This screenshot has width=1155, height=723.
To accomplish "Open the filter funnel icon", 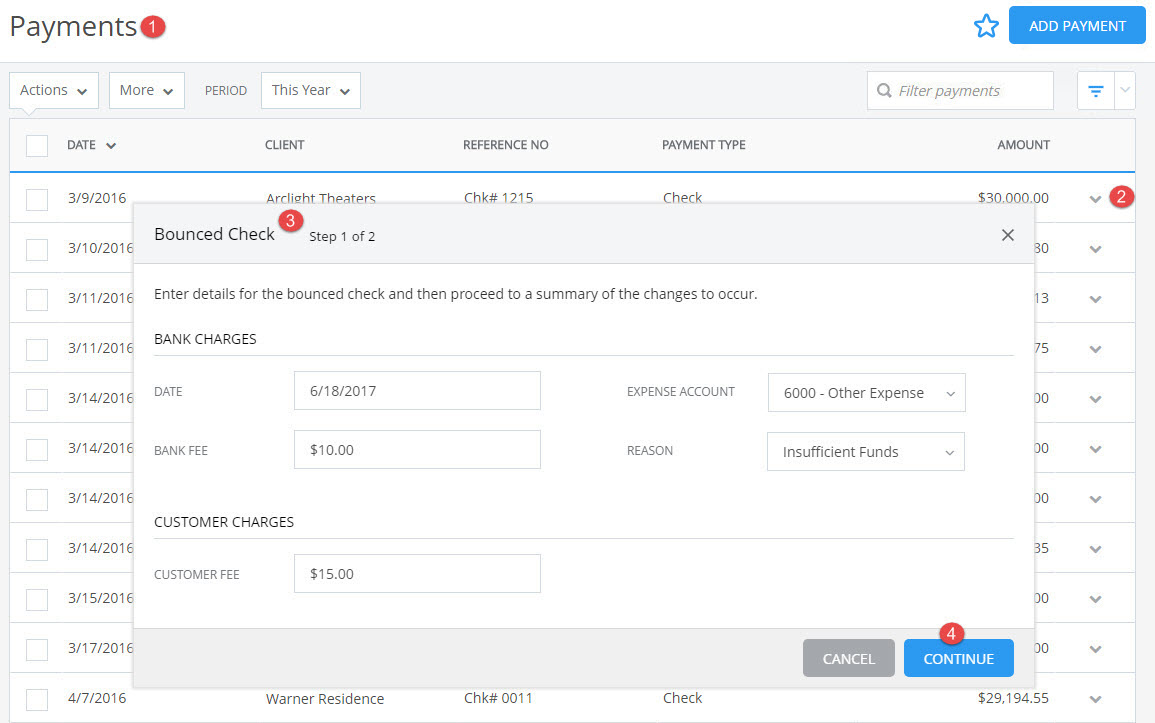I will [1096, 90].
